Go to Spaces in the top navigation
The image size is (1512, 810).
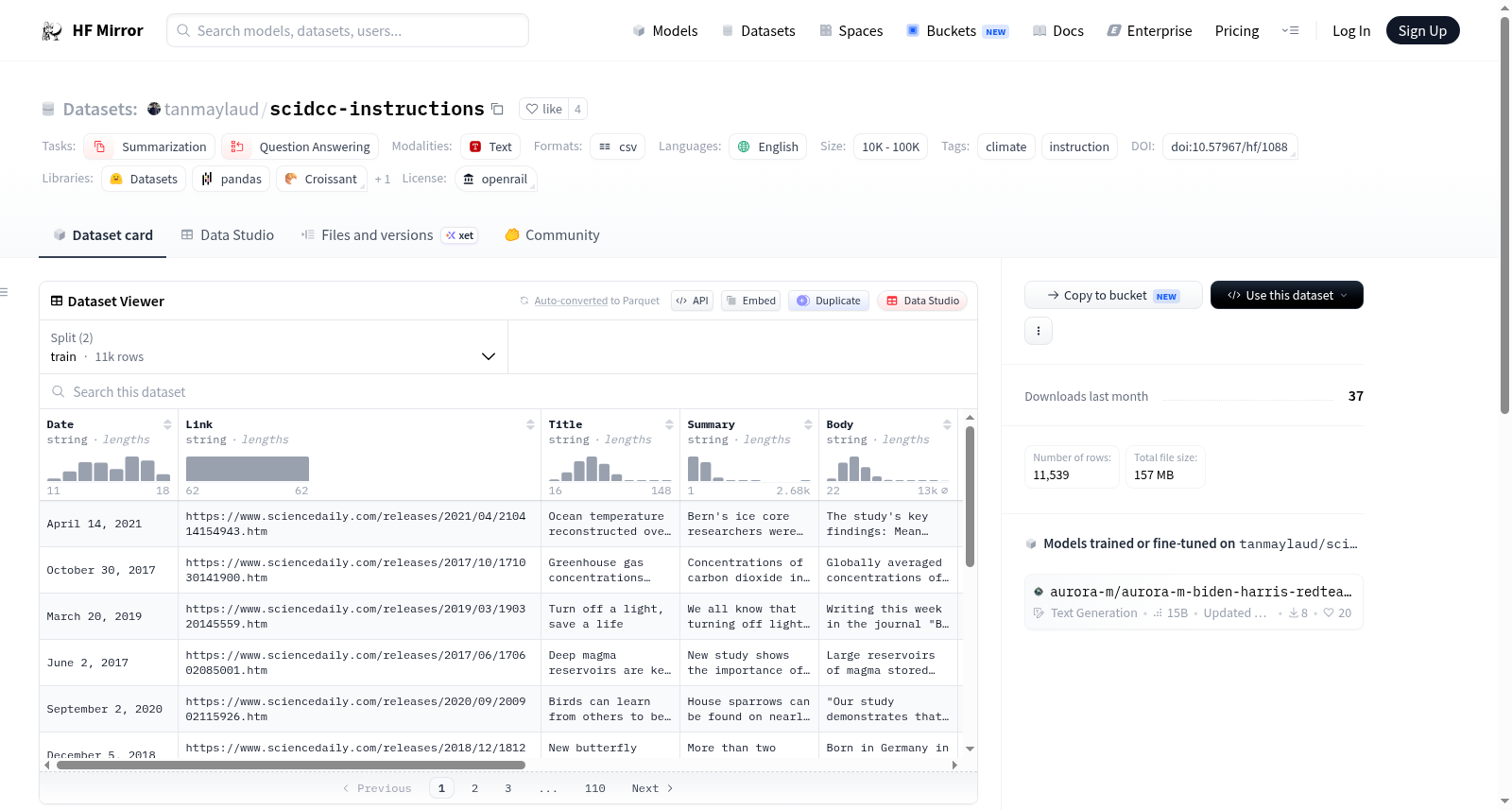[x=851, y=31]
